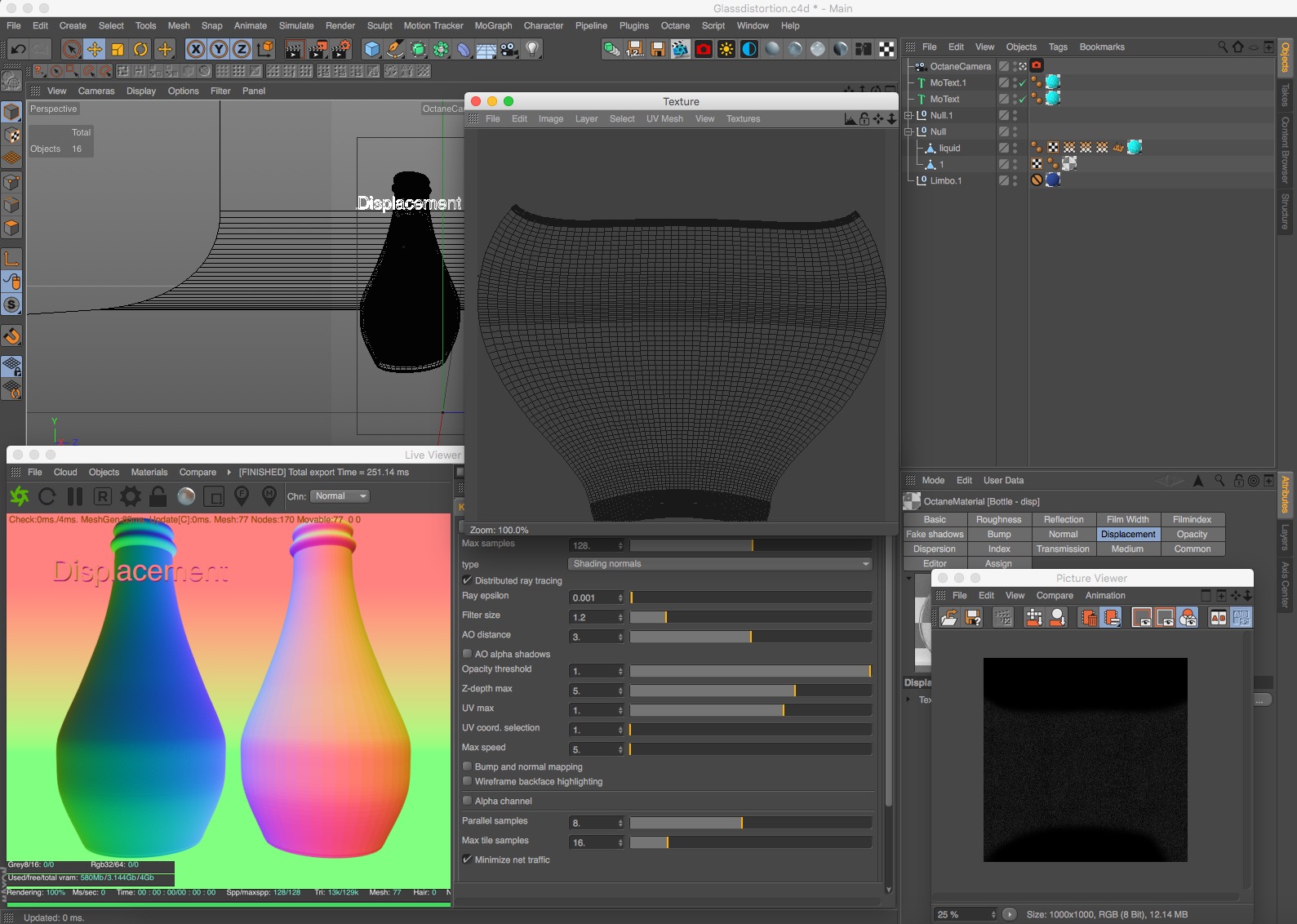Enable AO alpha shadows checkbox

468,654
